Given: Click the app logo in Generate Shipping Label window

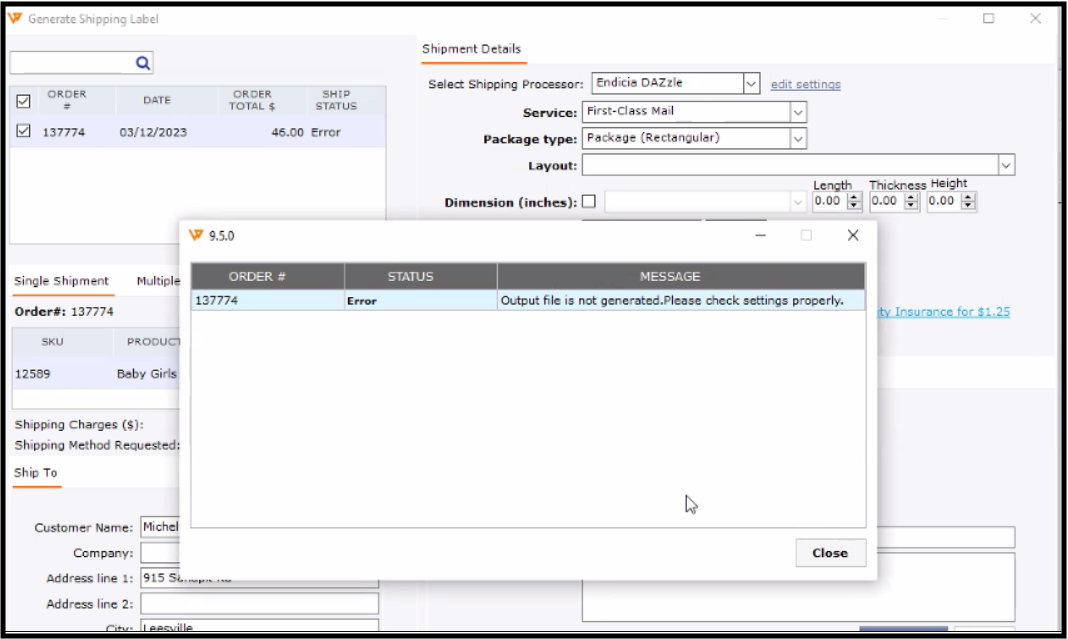Looking at the screenshot, I should (x=14, y=19).
